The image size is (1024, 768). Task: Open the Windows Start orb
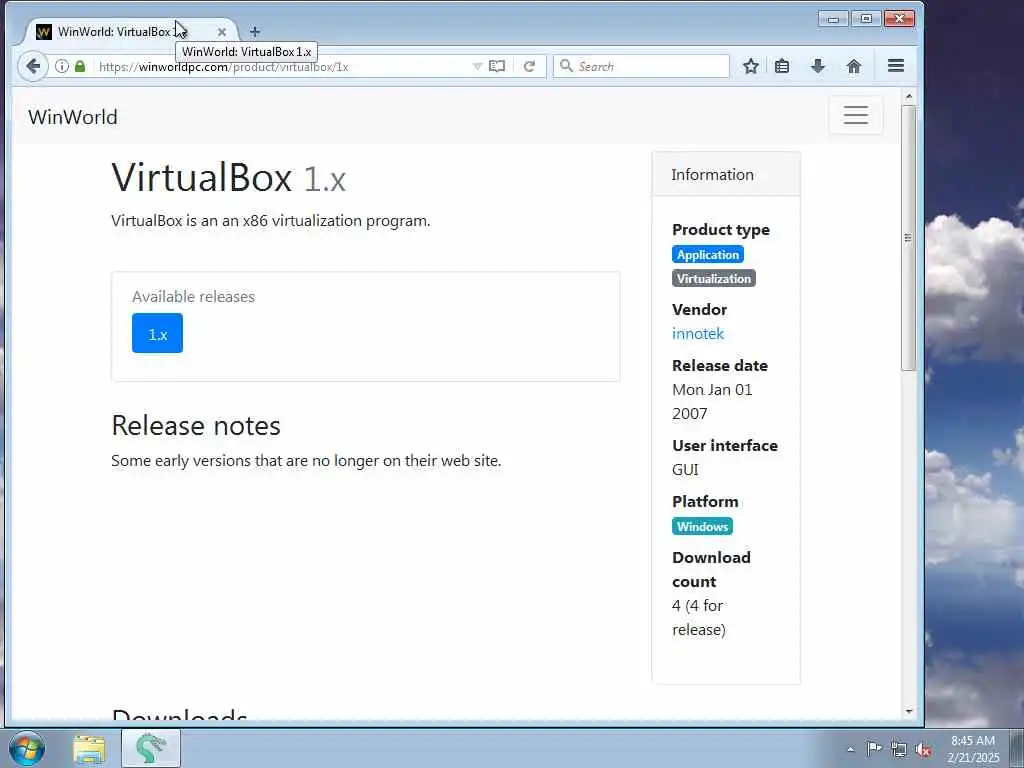27,748
